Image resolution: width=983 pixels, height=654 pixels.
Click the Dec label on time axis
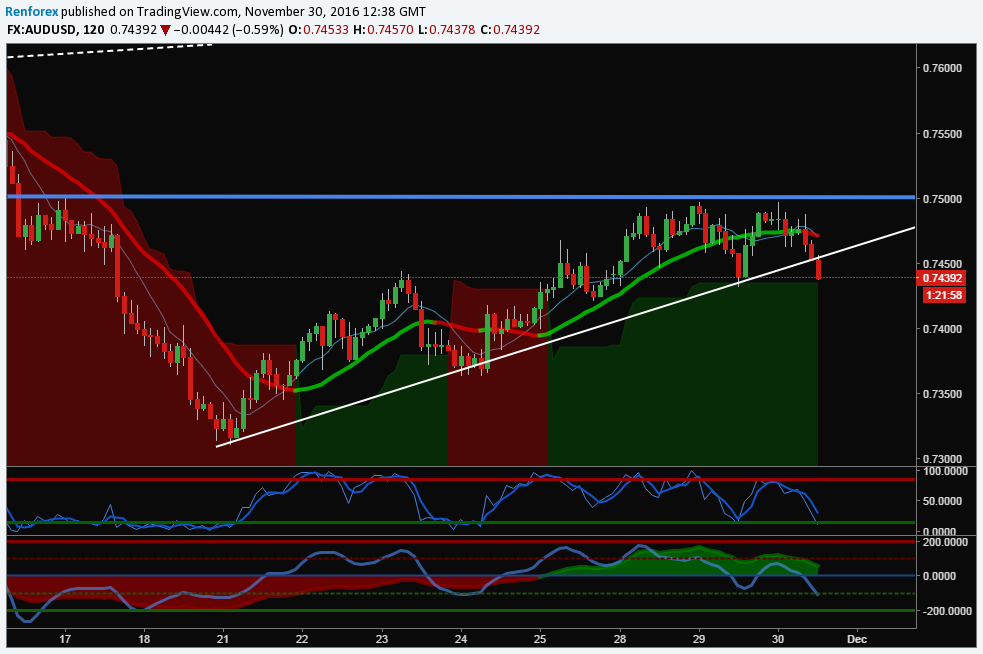(x=857, y=639)
